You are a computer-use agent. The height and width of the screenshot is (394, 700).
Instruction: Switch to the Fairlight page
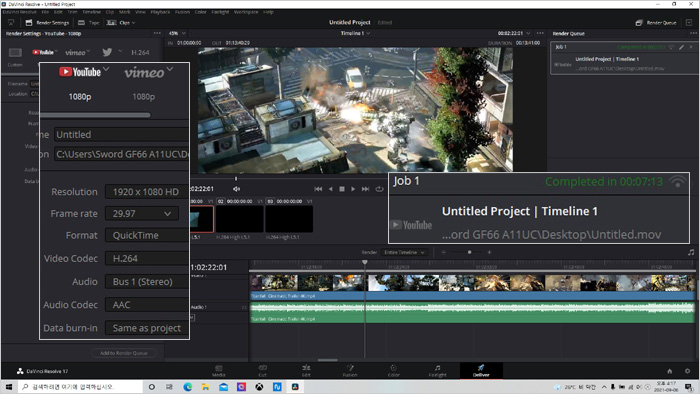pyautogui.click(x=438, y=371)
